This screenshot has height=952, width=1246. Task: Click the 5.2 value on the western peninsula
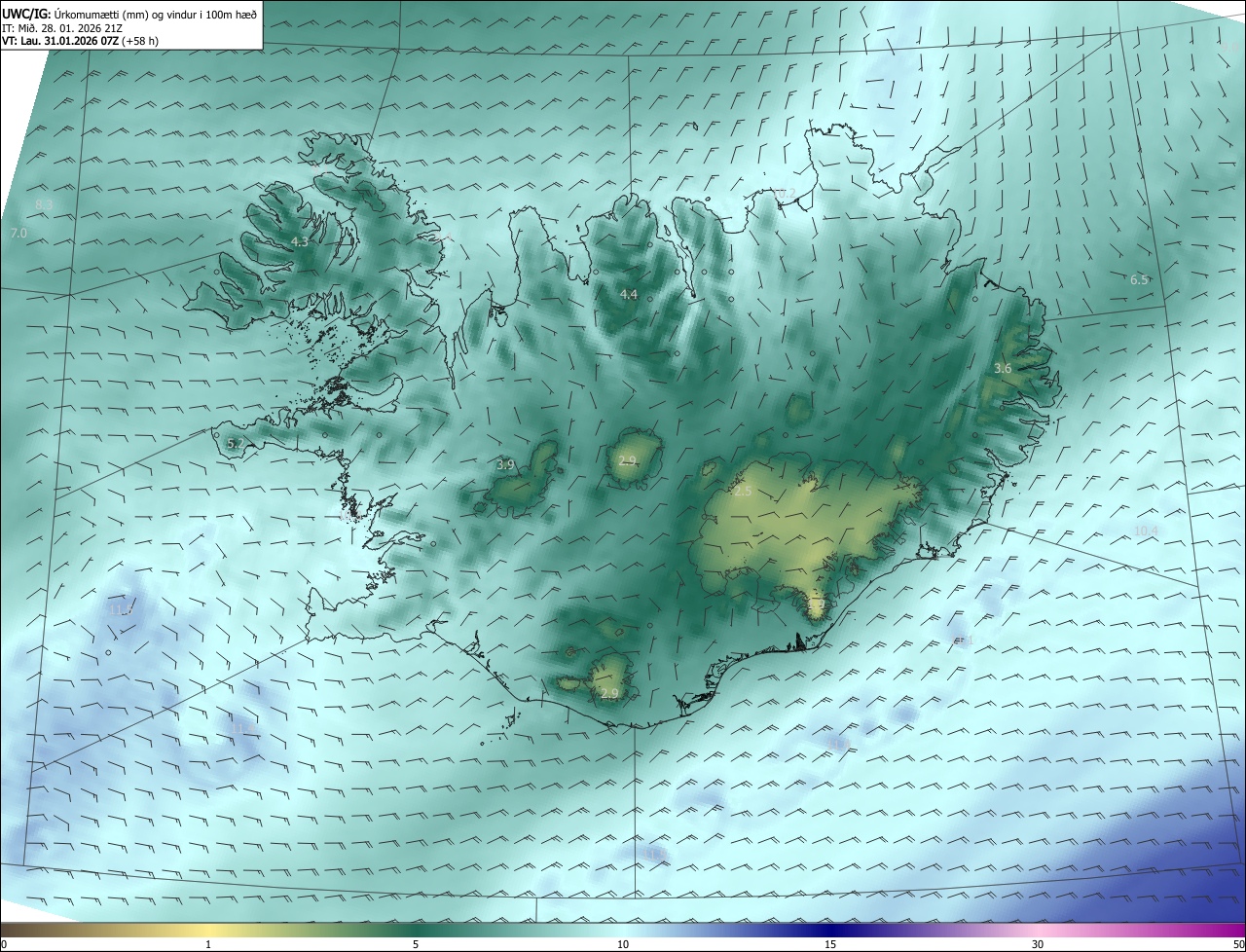(x=236, y=443)
